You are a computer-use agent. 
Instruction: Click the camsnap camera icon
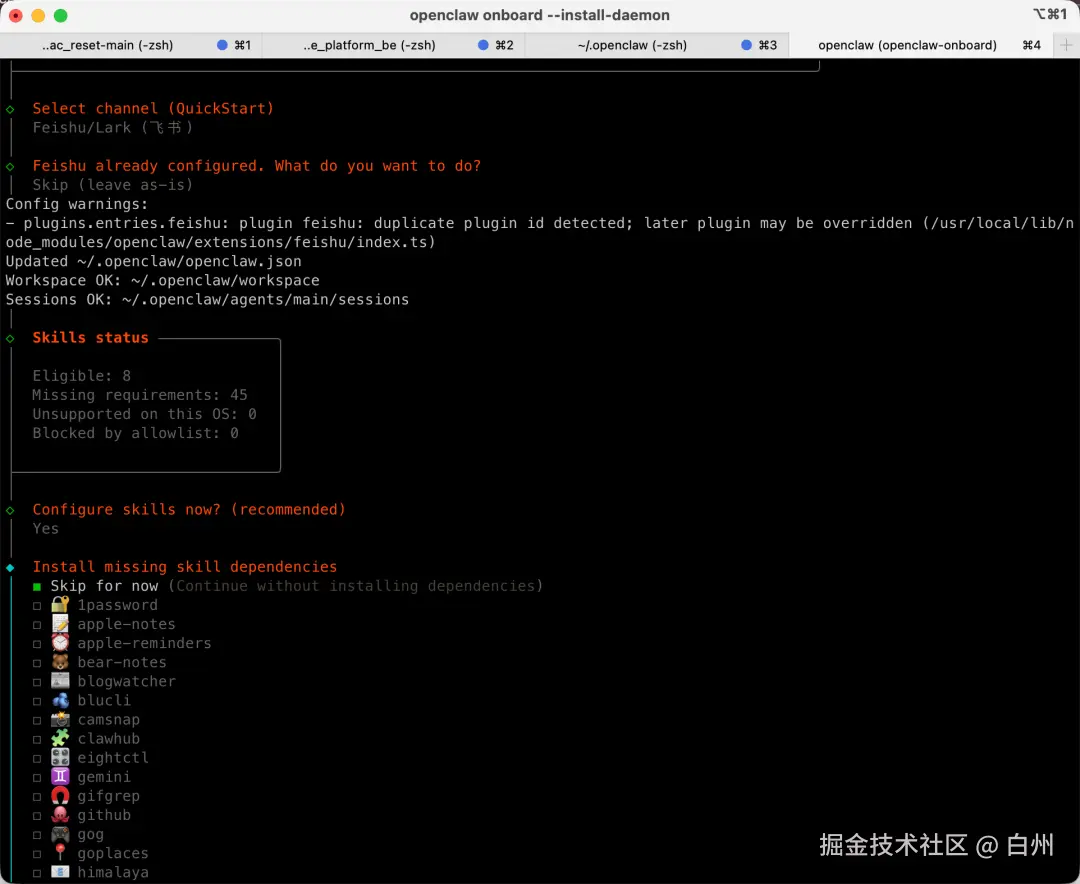coord(60,719)
